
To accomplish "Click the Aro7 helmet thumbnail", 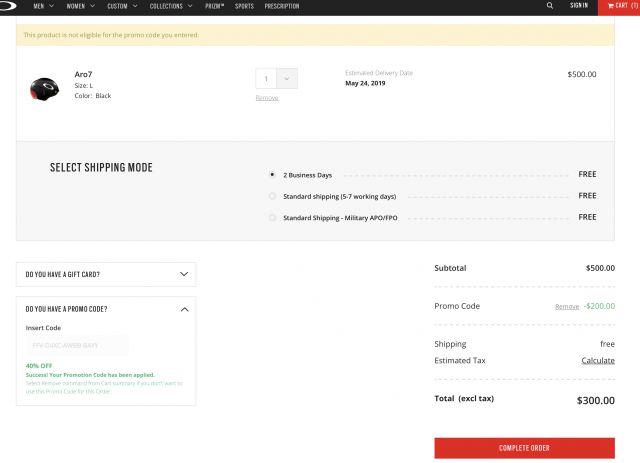I will point(44,88).
